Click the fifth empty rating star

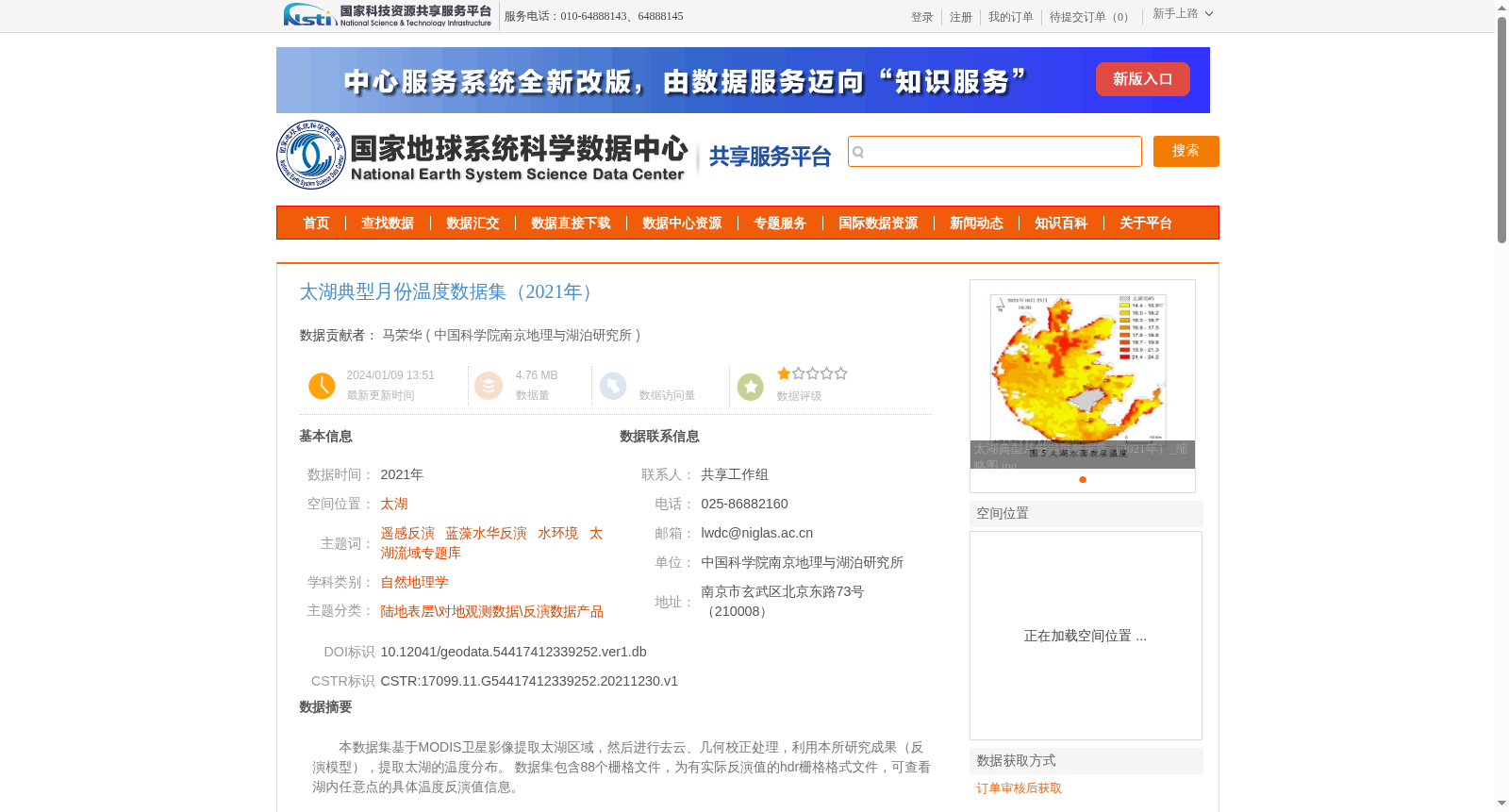tap(840, 373)
